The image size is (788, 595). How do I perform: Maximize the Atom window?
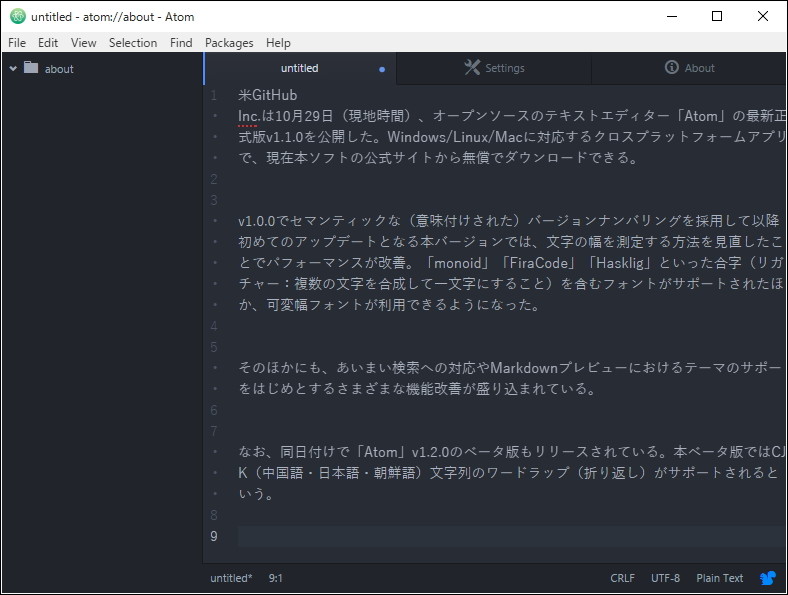[717, 16]
